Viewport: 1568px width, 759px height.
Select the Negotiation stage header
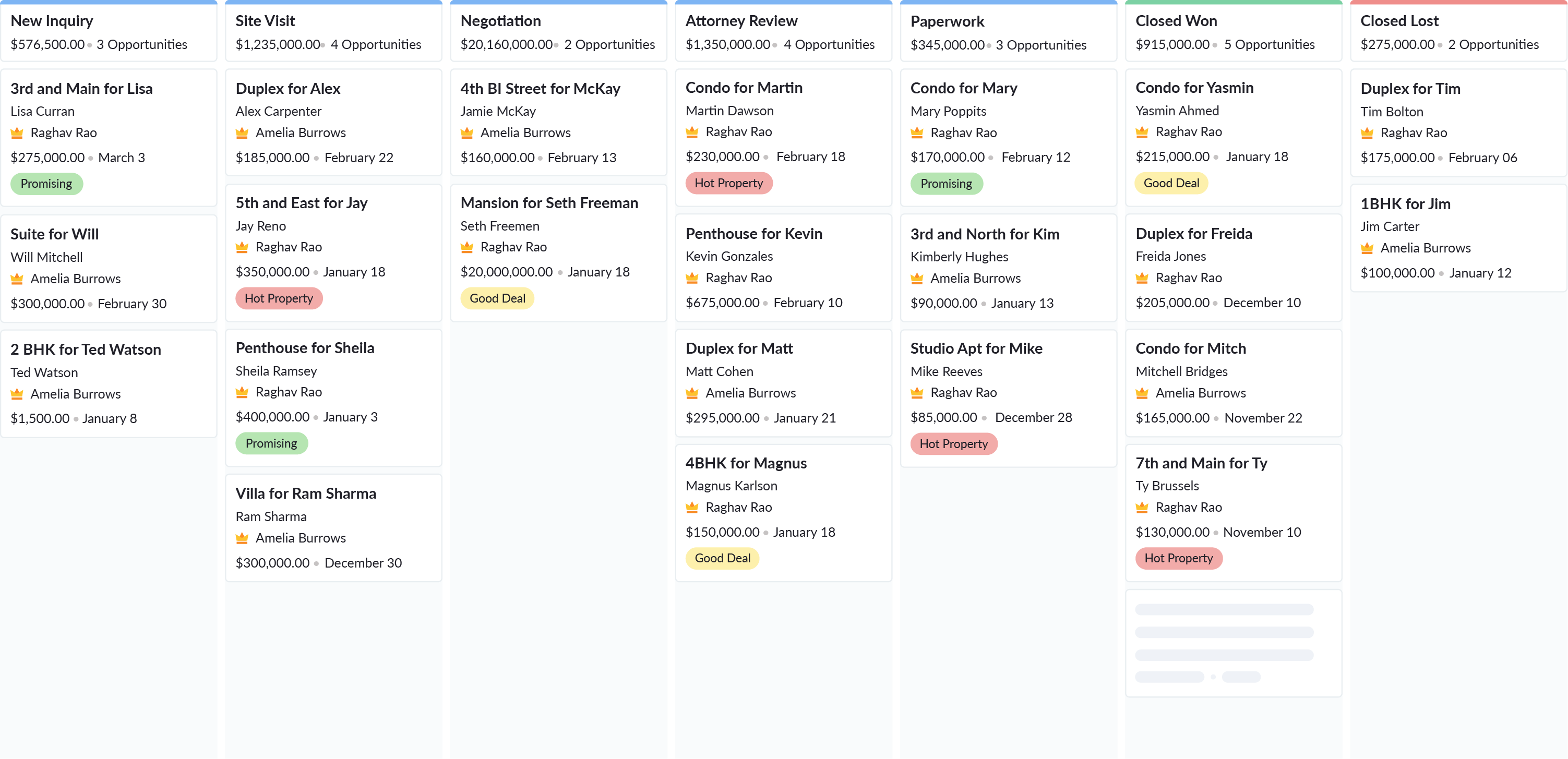(x=500, y=21)
